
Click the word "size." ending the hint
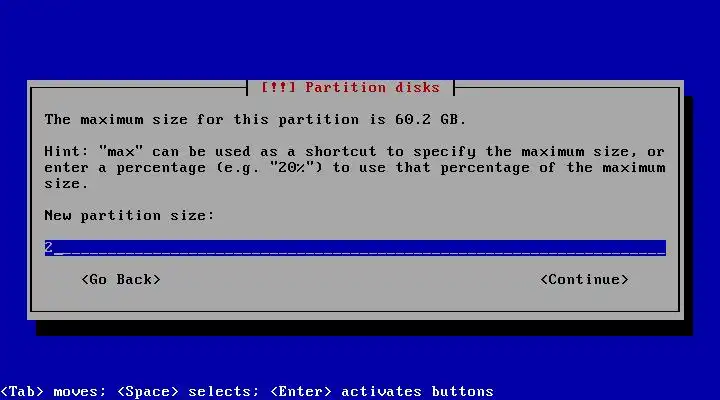pos(66,184)
